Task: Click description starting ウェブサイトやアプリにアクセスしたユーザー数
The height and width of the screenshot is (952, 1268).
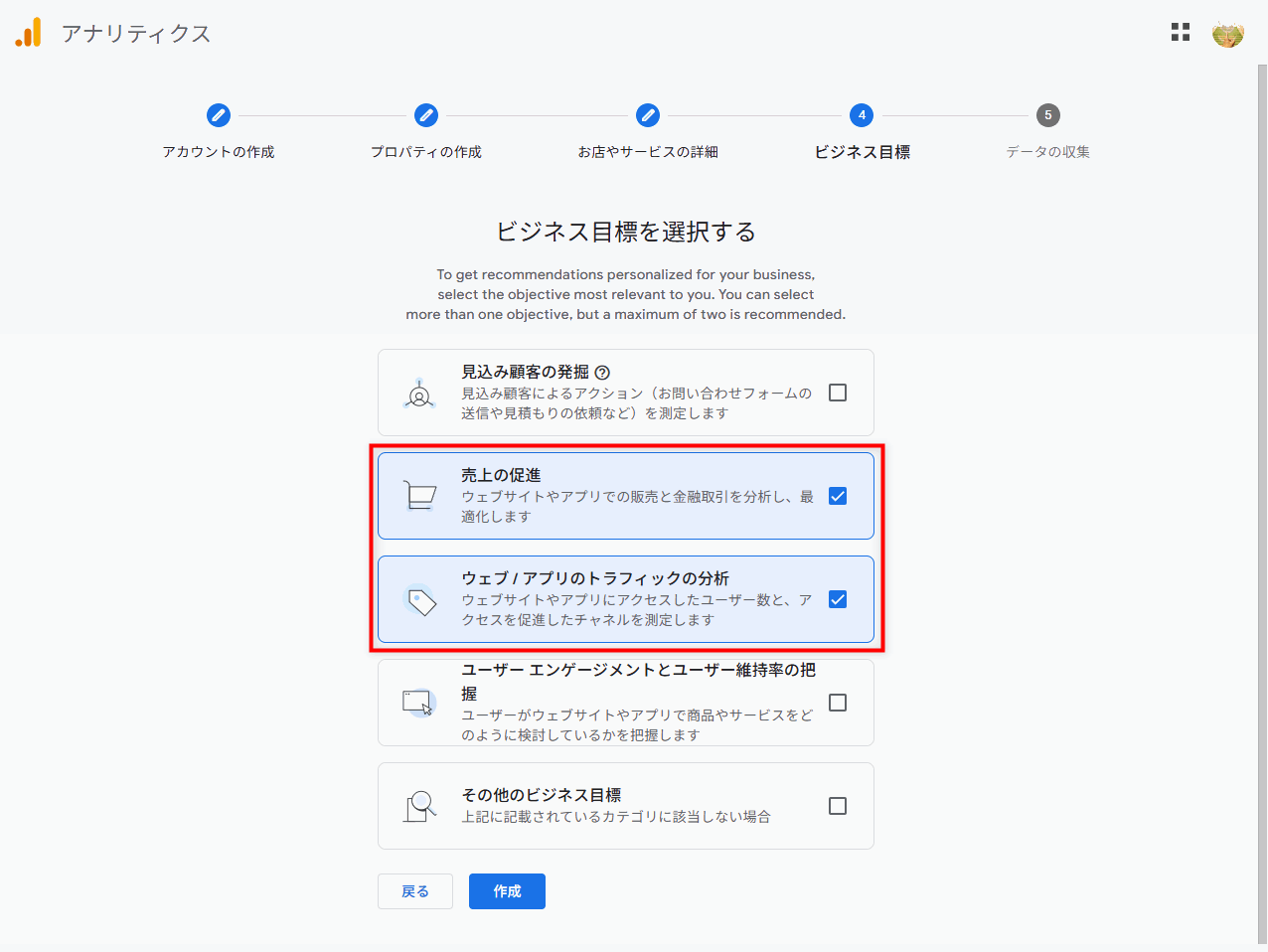Action: pos(636,609)
